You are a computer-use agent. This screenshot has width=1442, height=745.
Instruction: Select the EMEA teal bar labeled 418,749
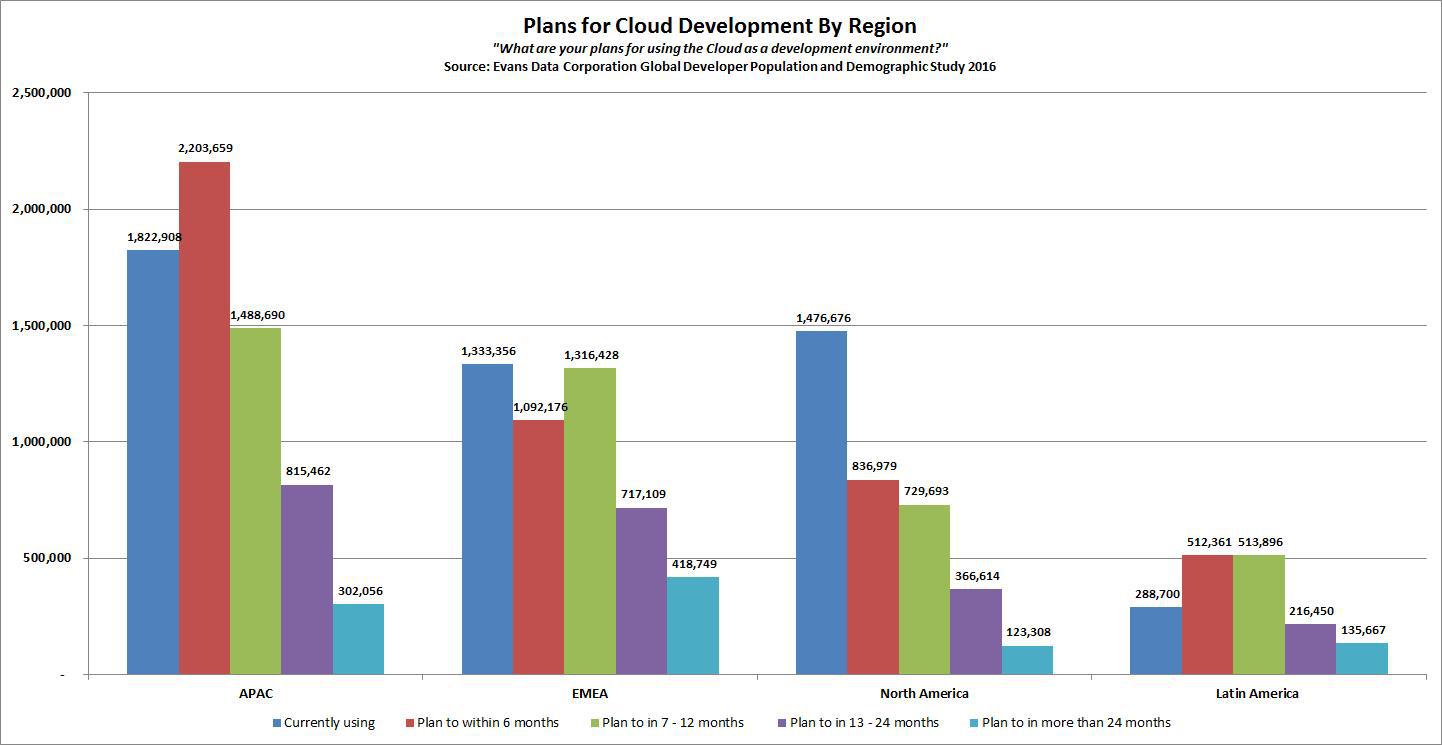coord(693,626)
